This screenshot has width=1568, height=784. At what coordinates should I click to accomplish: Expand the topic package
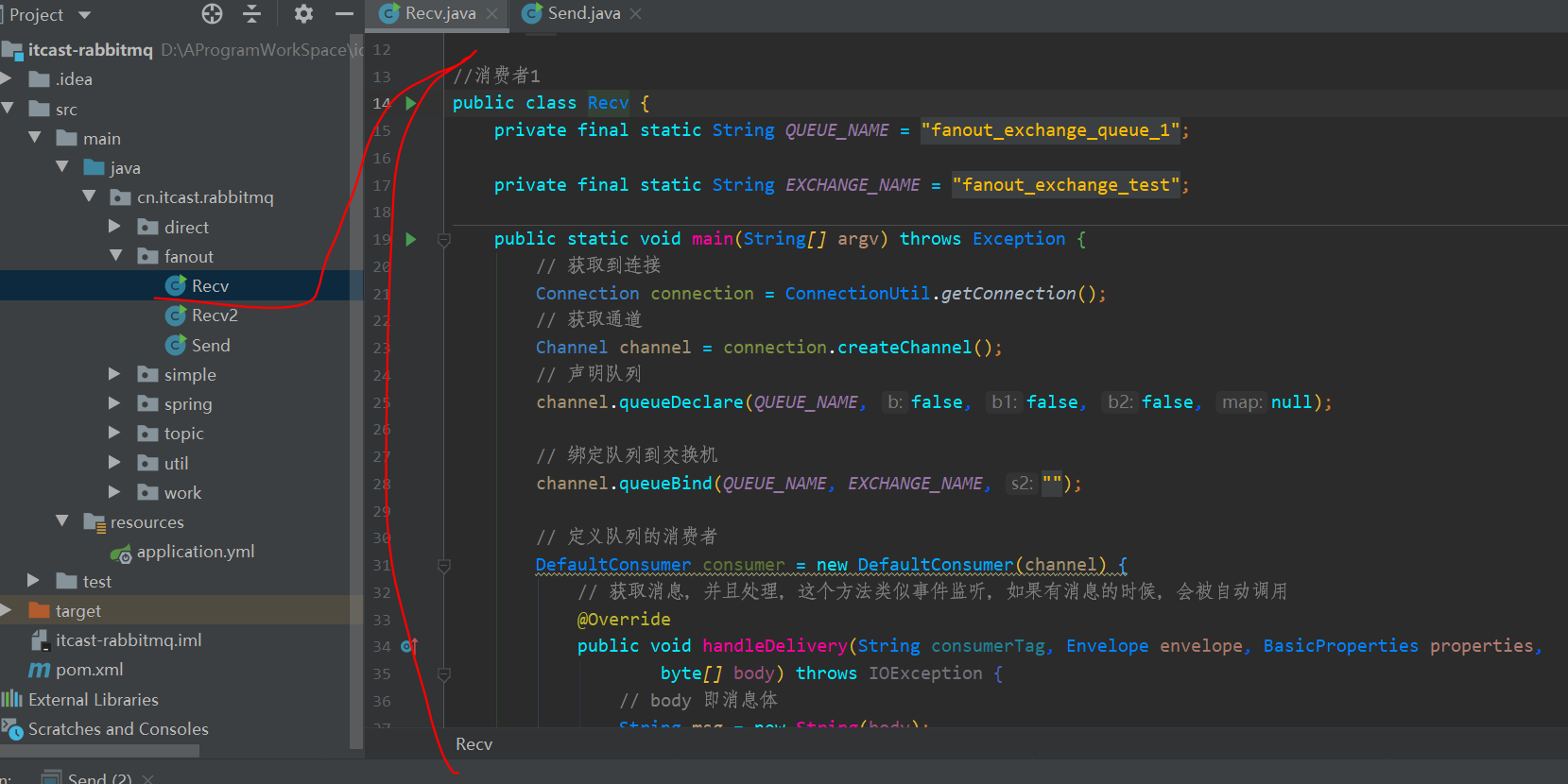pos(114,433)
